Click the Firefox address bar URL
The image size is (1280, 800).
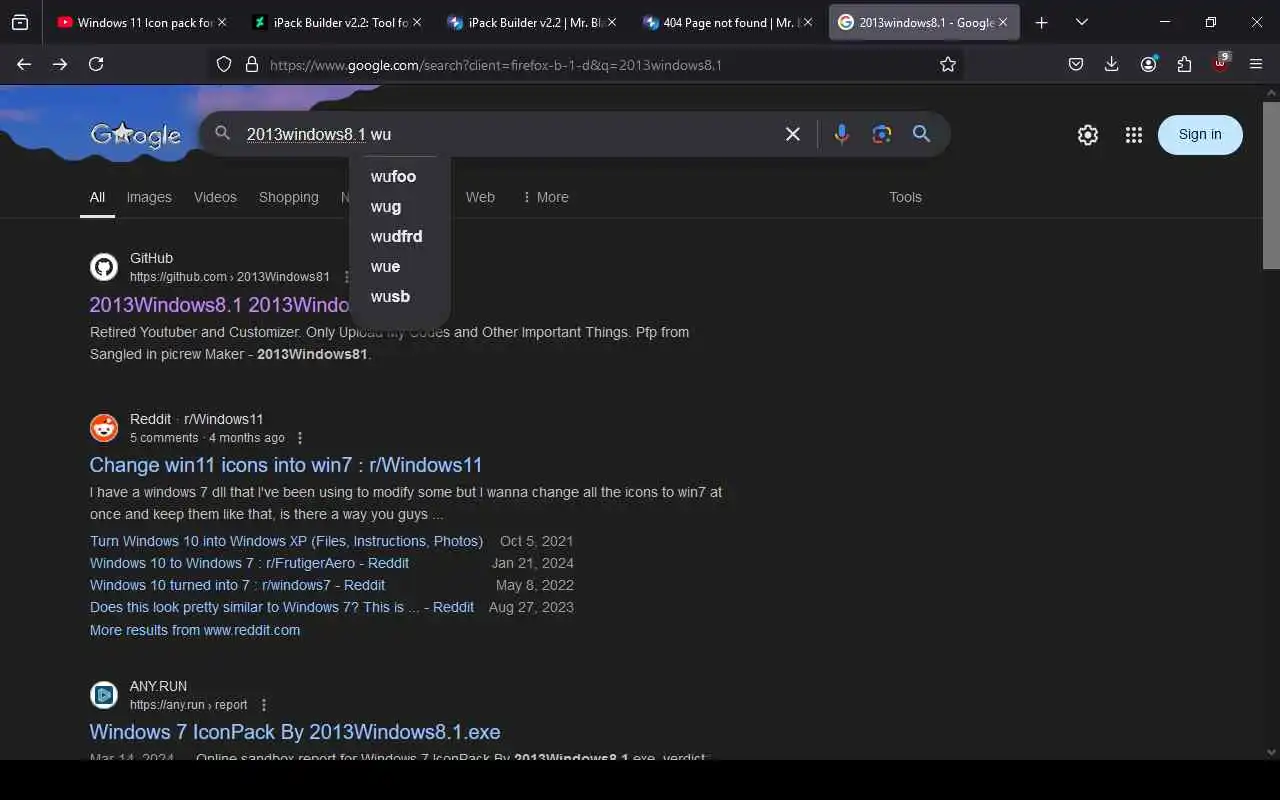pyautogui.click(x=496, y=65)
